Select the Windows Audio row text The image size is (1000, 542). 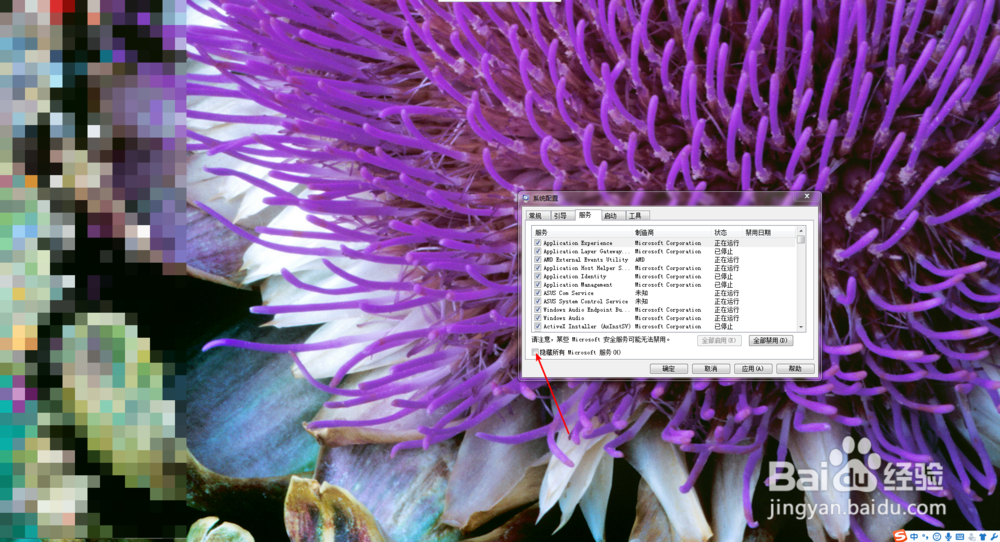563,318
